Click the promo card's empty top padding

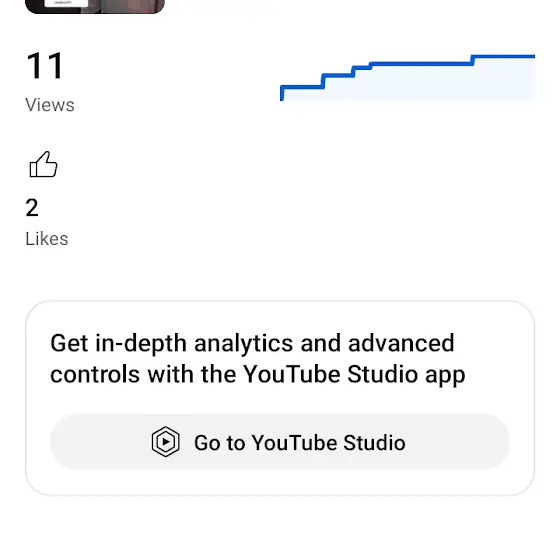[280, 316]
